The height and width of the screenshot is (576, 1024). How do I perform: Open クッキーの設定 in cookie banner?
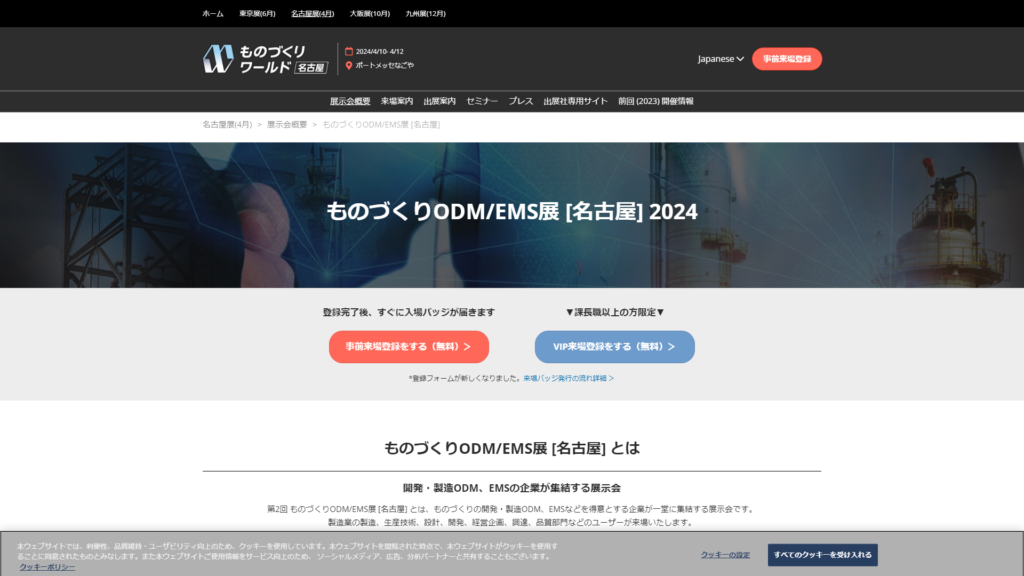726,555
